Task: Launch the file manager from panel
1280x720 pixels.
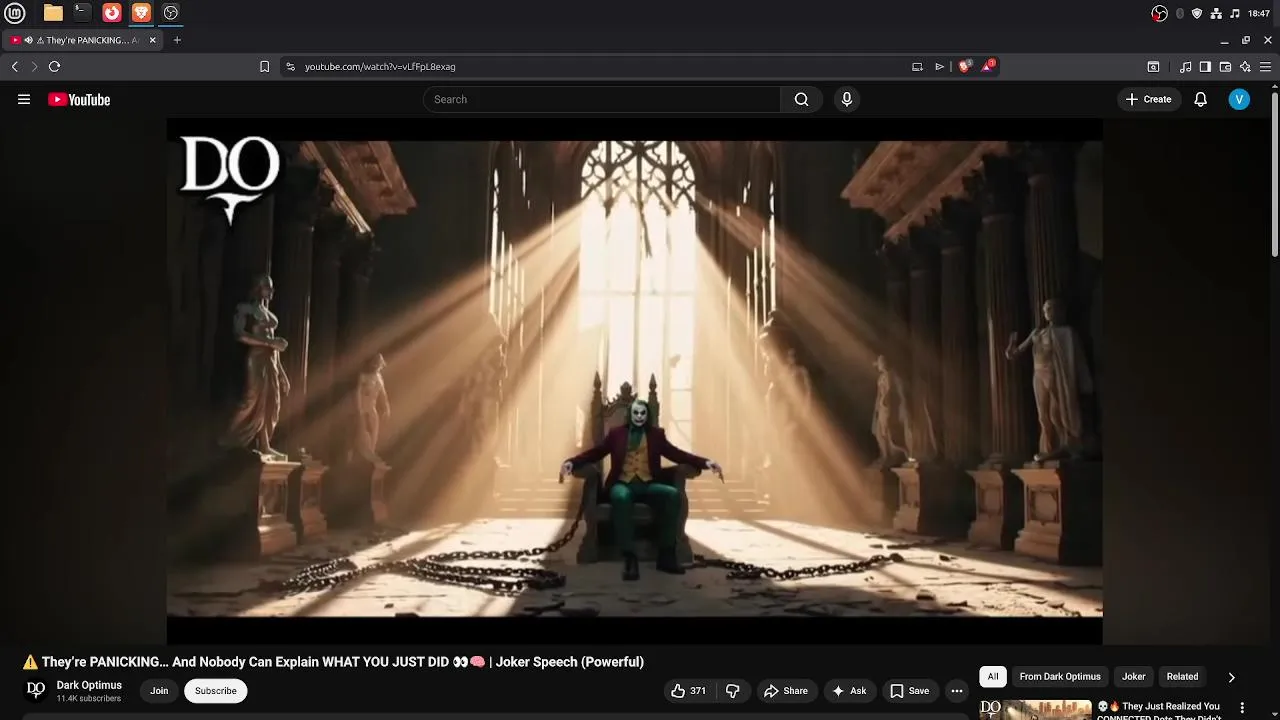Action: click(53, 13)
